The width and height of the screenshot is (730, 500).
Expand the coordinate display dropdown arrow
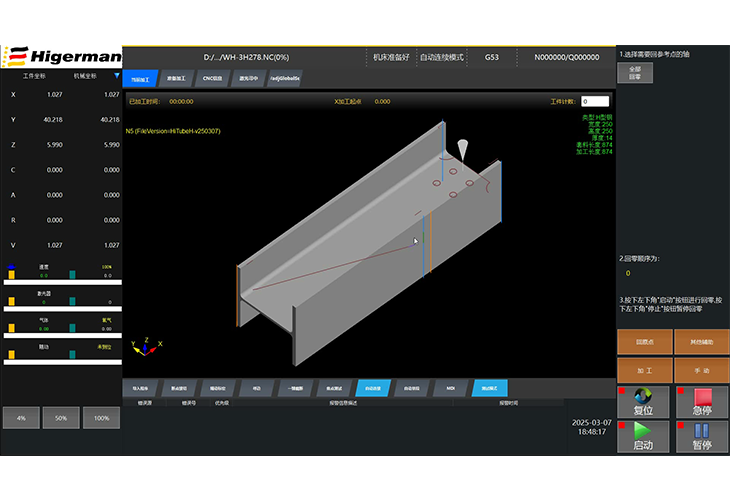[116, 75]
